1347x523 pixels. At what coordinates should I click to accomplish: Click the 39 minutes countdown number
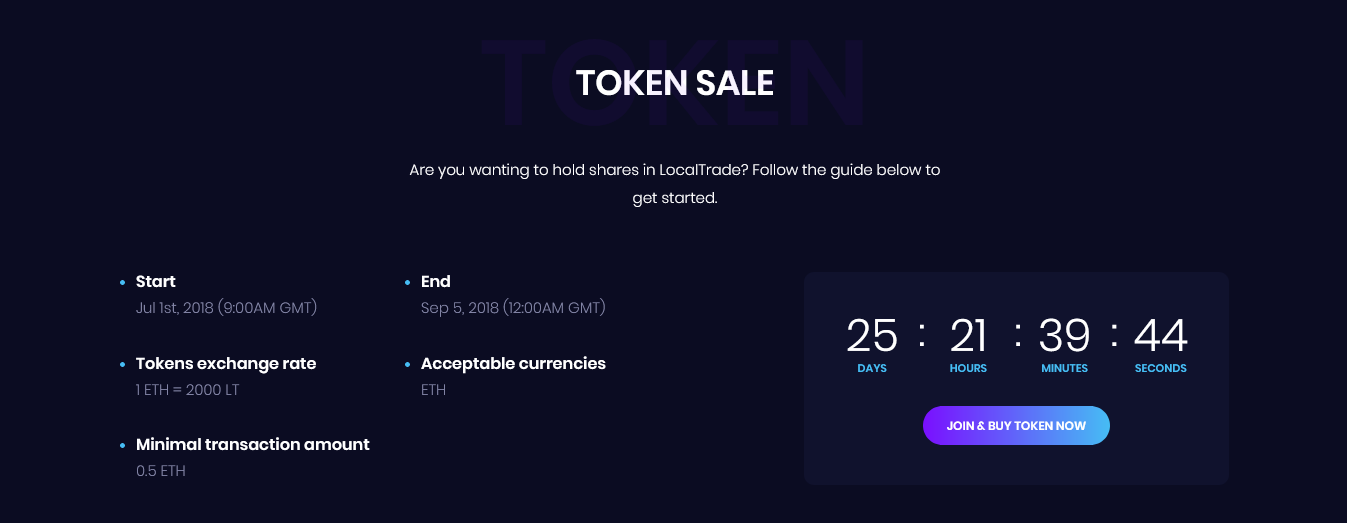click(x=1064, y=336)
